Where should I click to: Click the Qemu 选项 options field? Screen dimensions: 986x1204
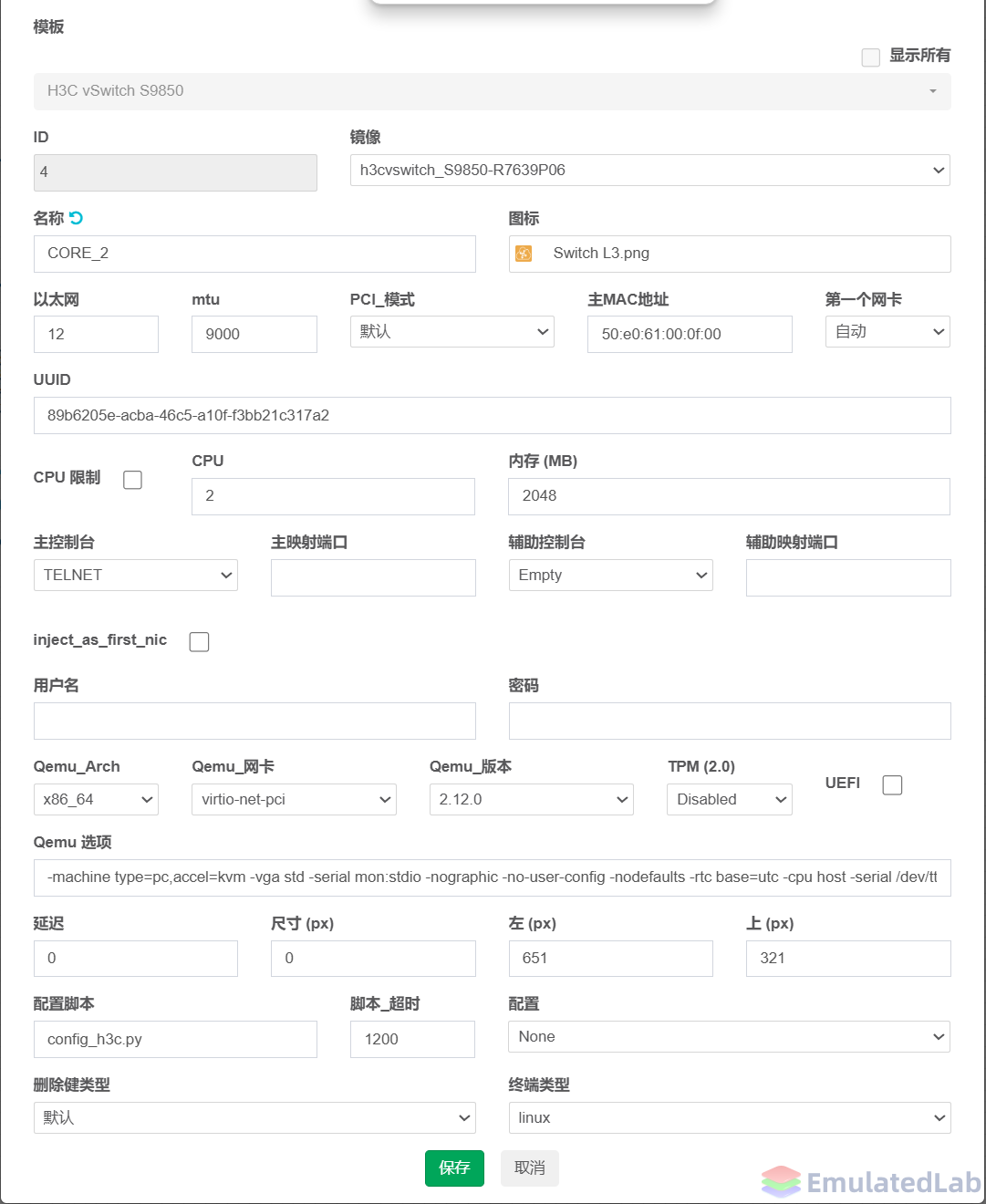[x=493, y=877]
